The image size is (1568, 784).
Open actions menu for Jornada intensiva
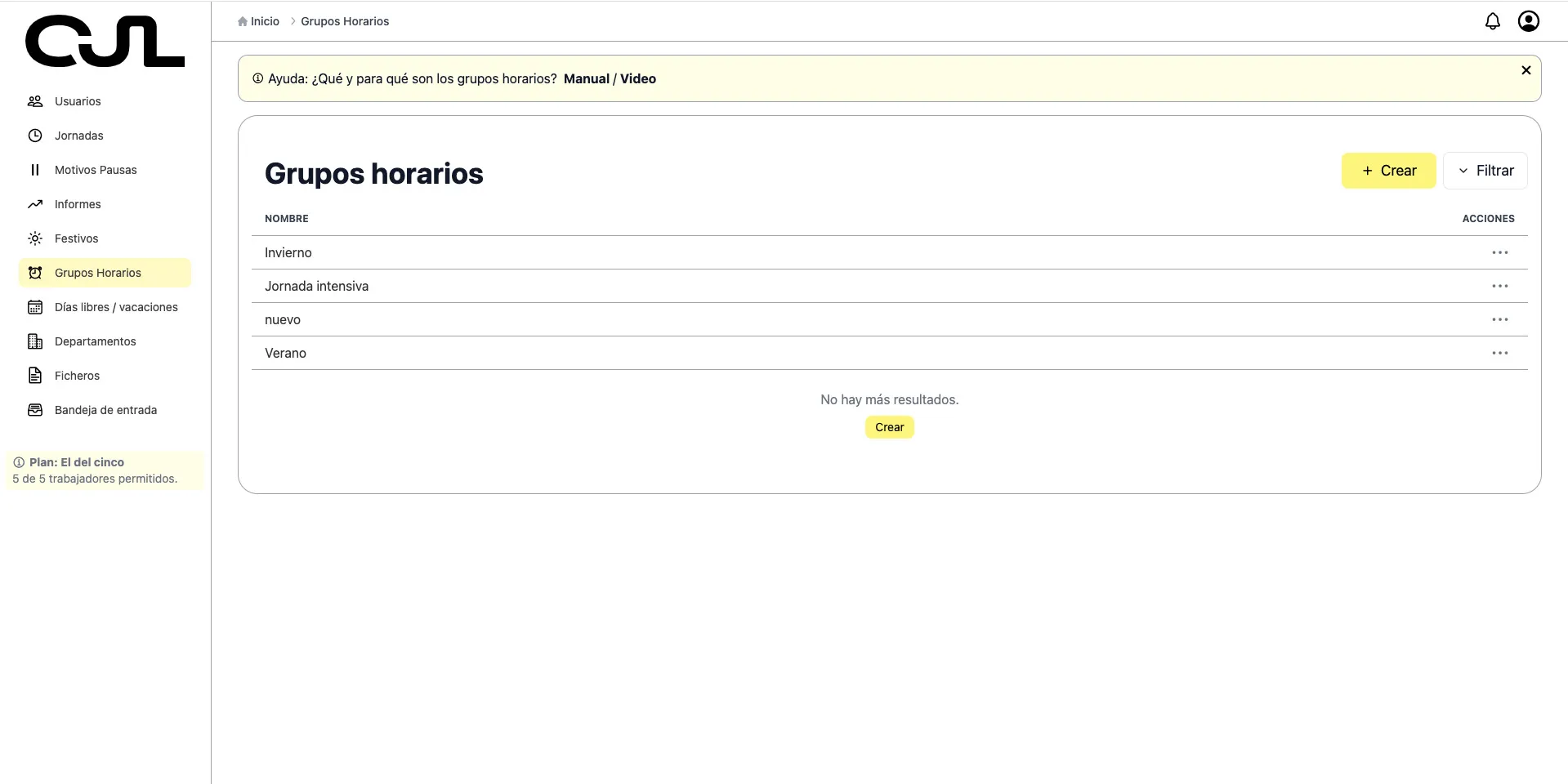(1499, 287)
